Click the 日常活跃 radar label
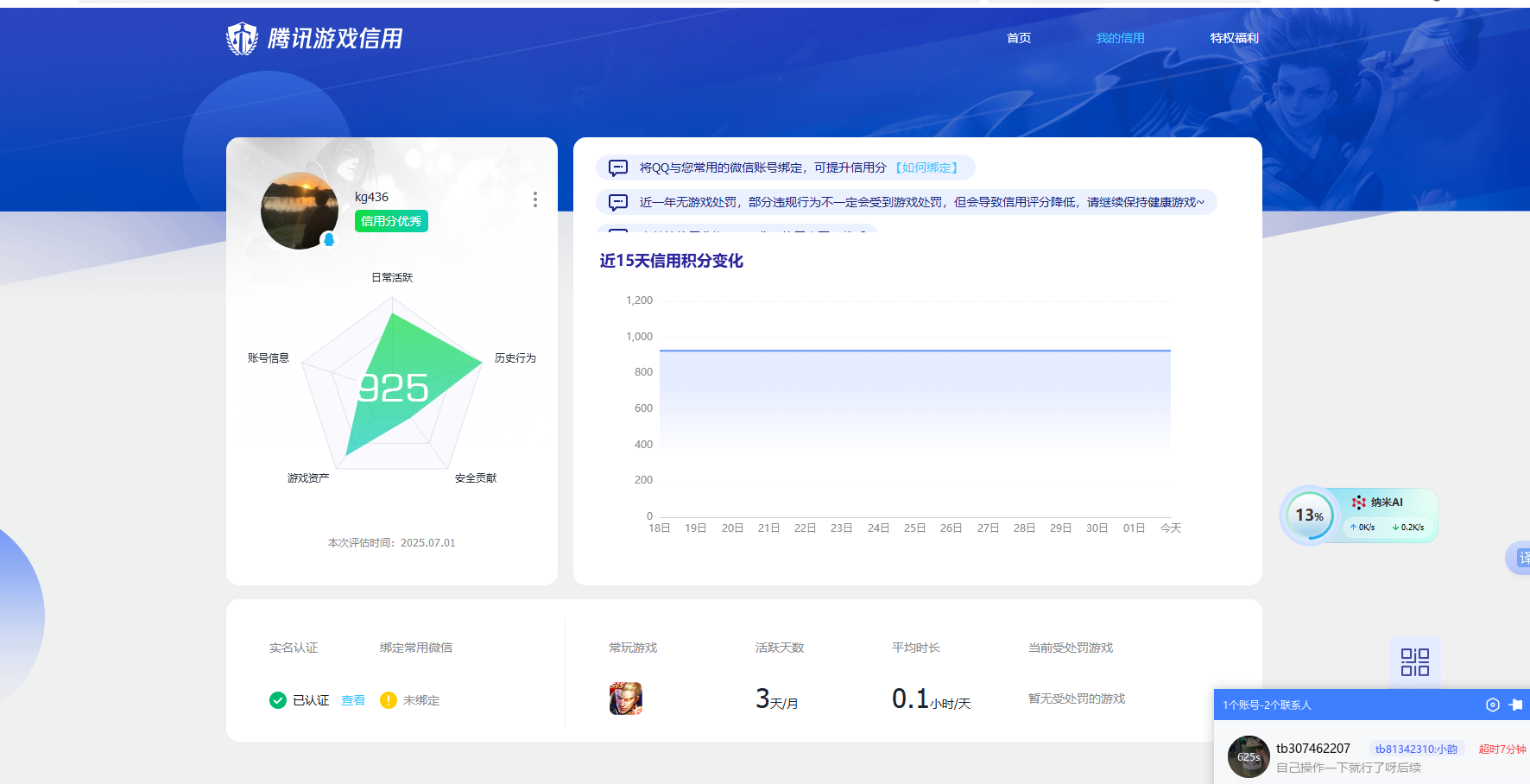 (392, 277)
